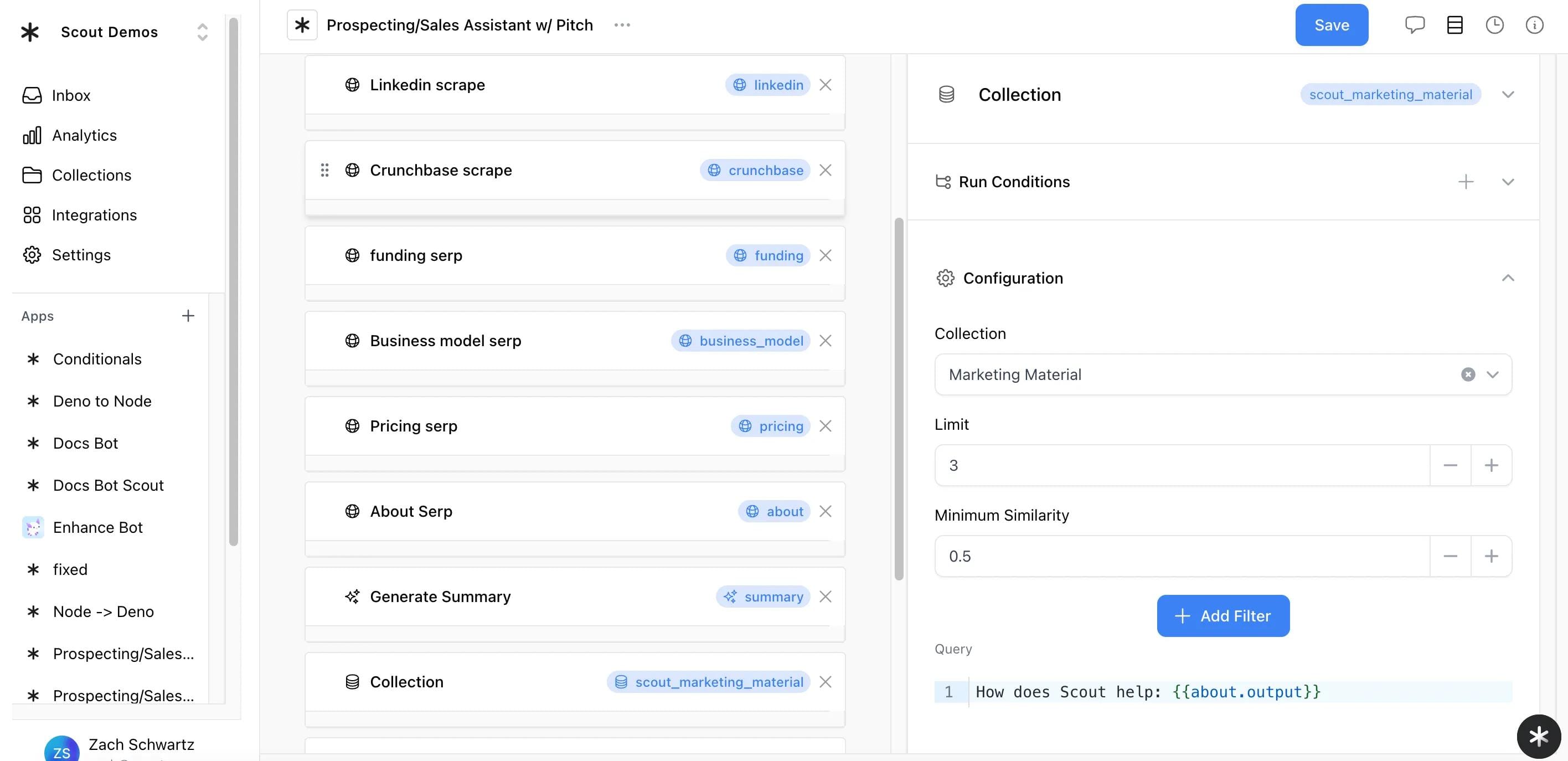Viewport: 1568px width, 761px height.
Task: Add a run condition with the plus icon
Action: click(x=1466, y=182)
